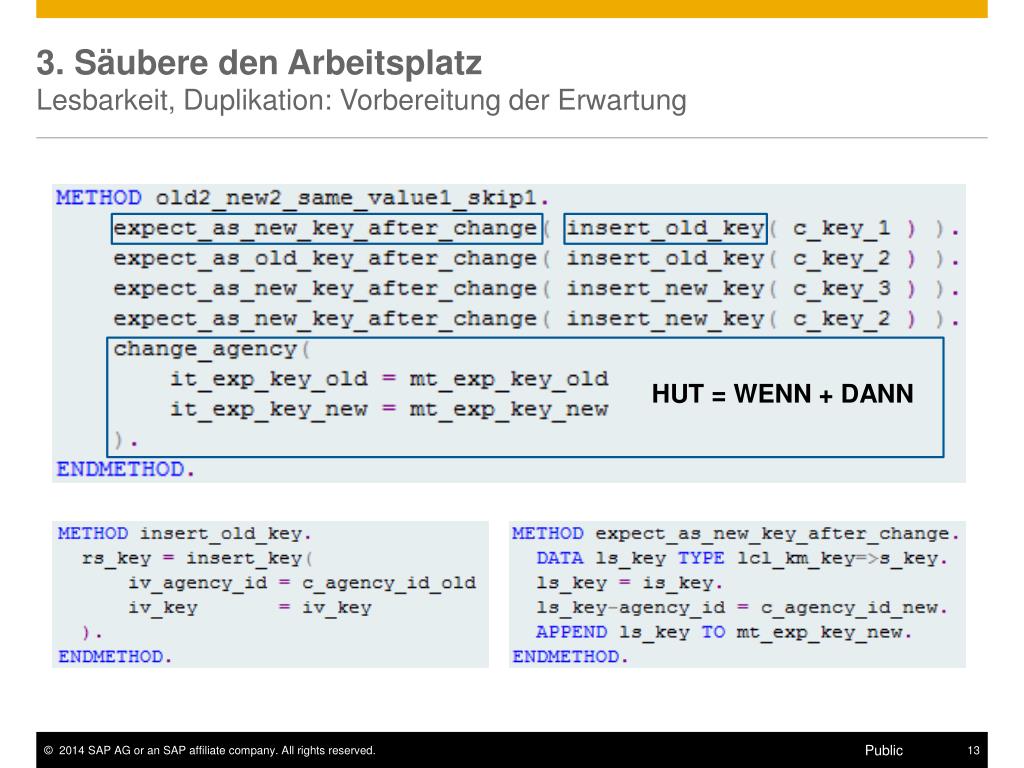Click ENDMETHOD closing the old2_new2_same_value1_skip1 method
The width and height of the screenshot is (1024, 768).
pyautogui.click(x=125, y=469)
